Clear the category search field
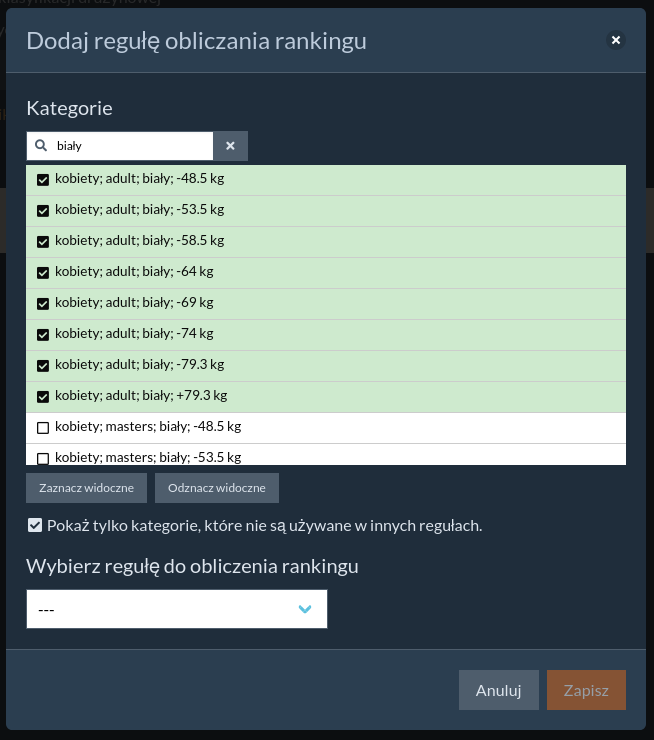 (230, 146)
